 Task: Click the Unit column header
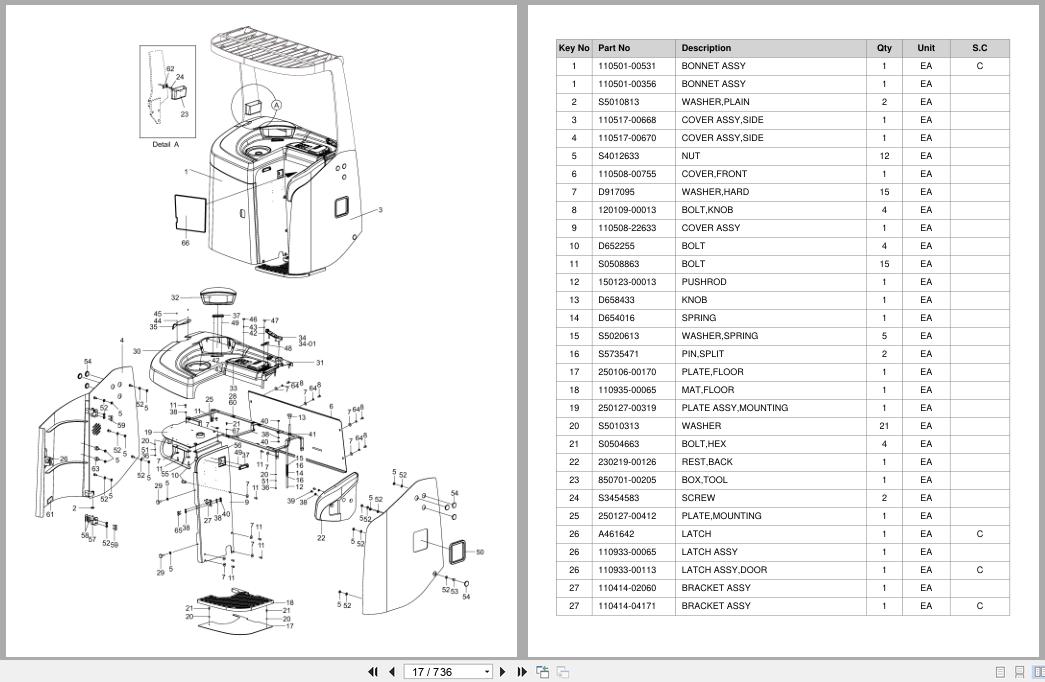(x=926, y=48)
